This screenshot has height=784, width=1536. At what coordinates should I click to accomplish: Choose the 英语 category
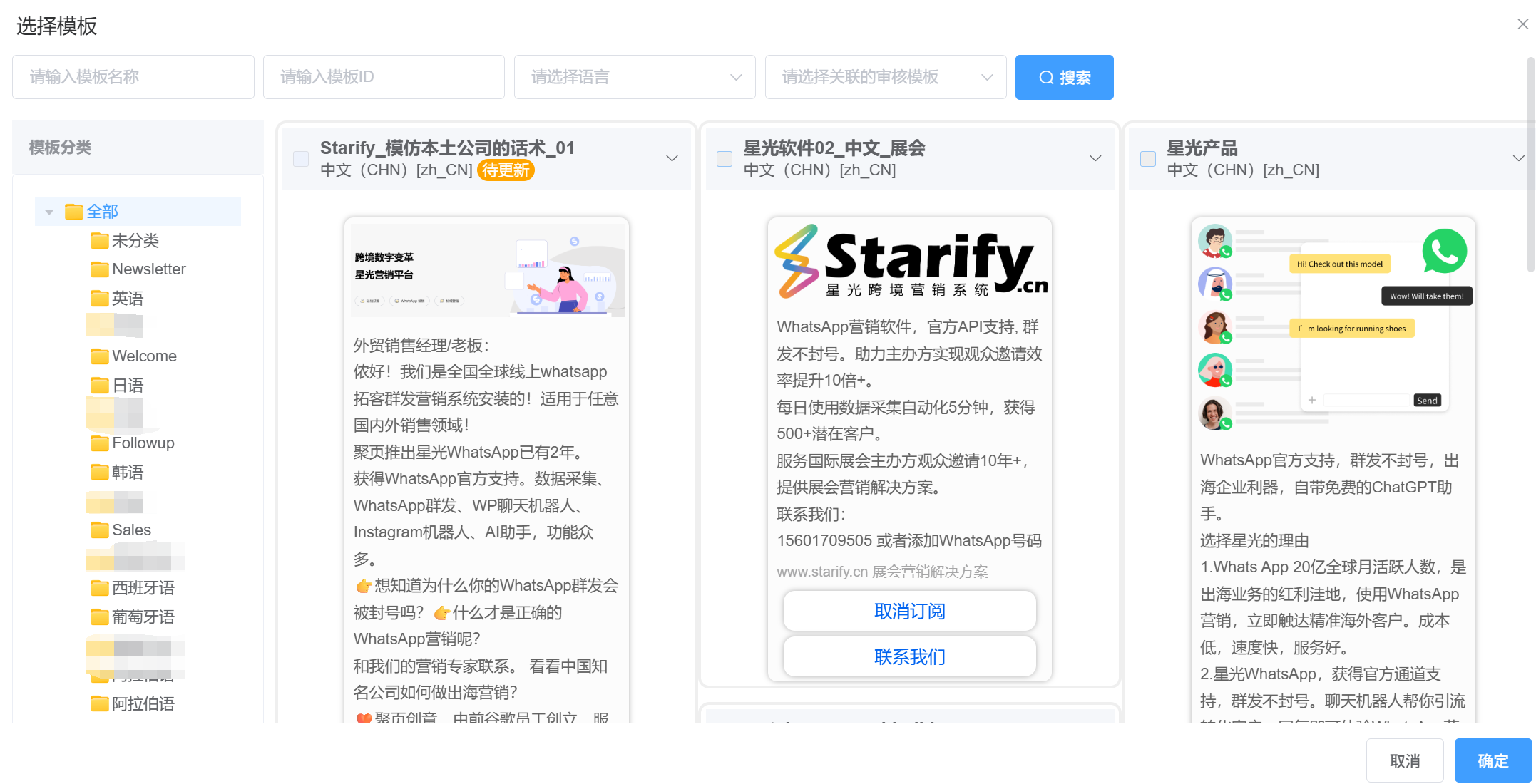[128, 298]
